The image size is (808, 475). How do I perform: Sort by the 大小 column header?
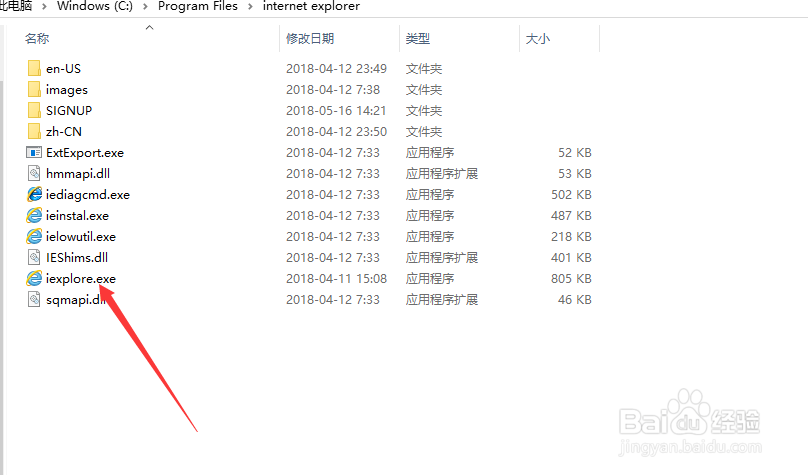537,39
